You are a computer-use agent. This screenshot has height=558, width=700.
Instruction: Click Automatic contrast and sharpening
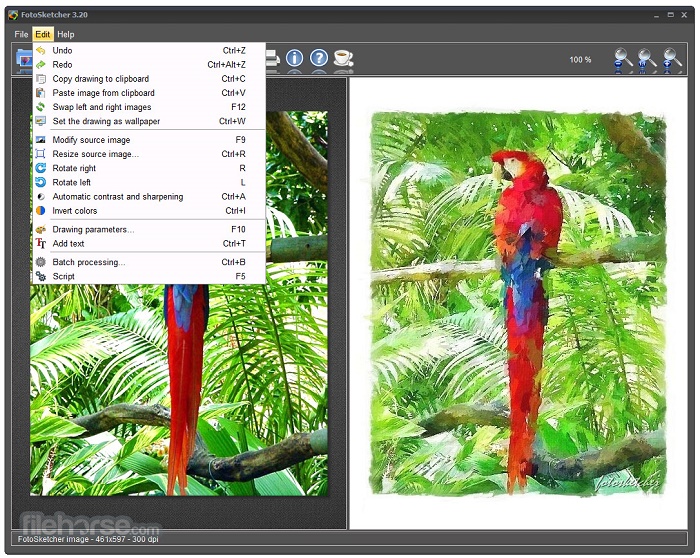(x=117, y=197)
